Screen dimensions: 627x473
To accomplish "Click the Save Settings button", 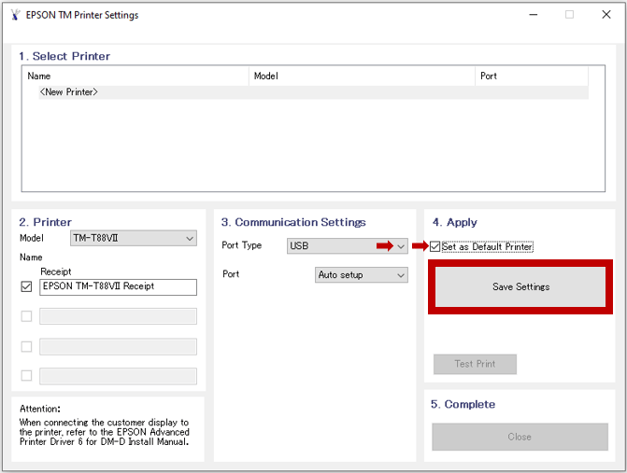I will coord(520,287).
